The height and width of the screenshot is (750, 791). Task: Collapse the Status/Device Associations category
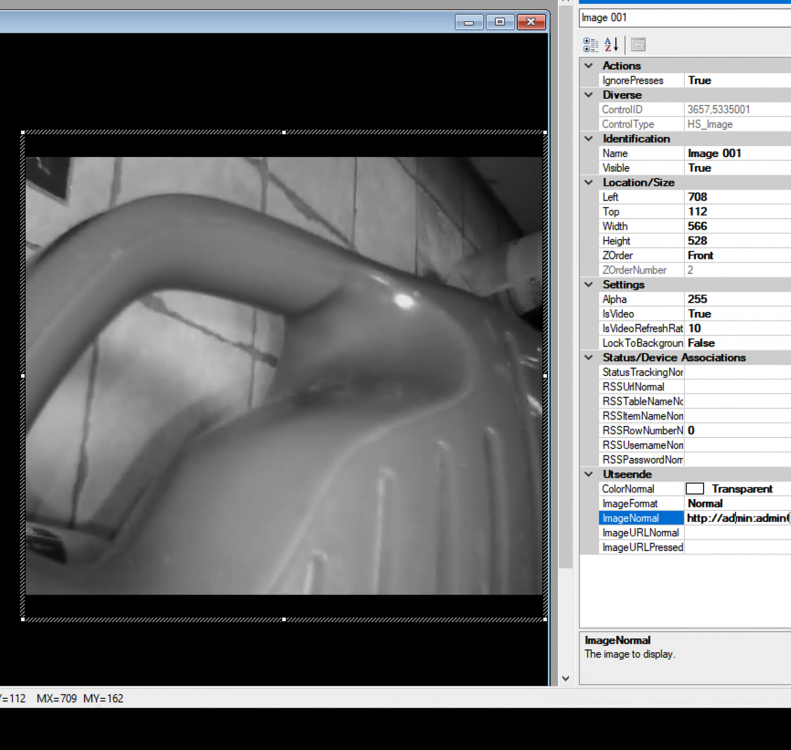point(589,358)
